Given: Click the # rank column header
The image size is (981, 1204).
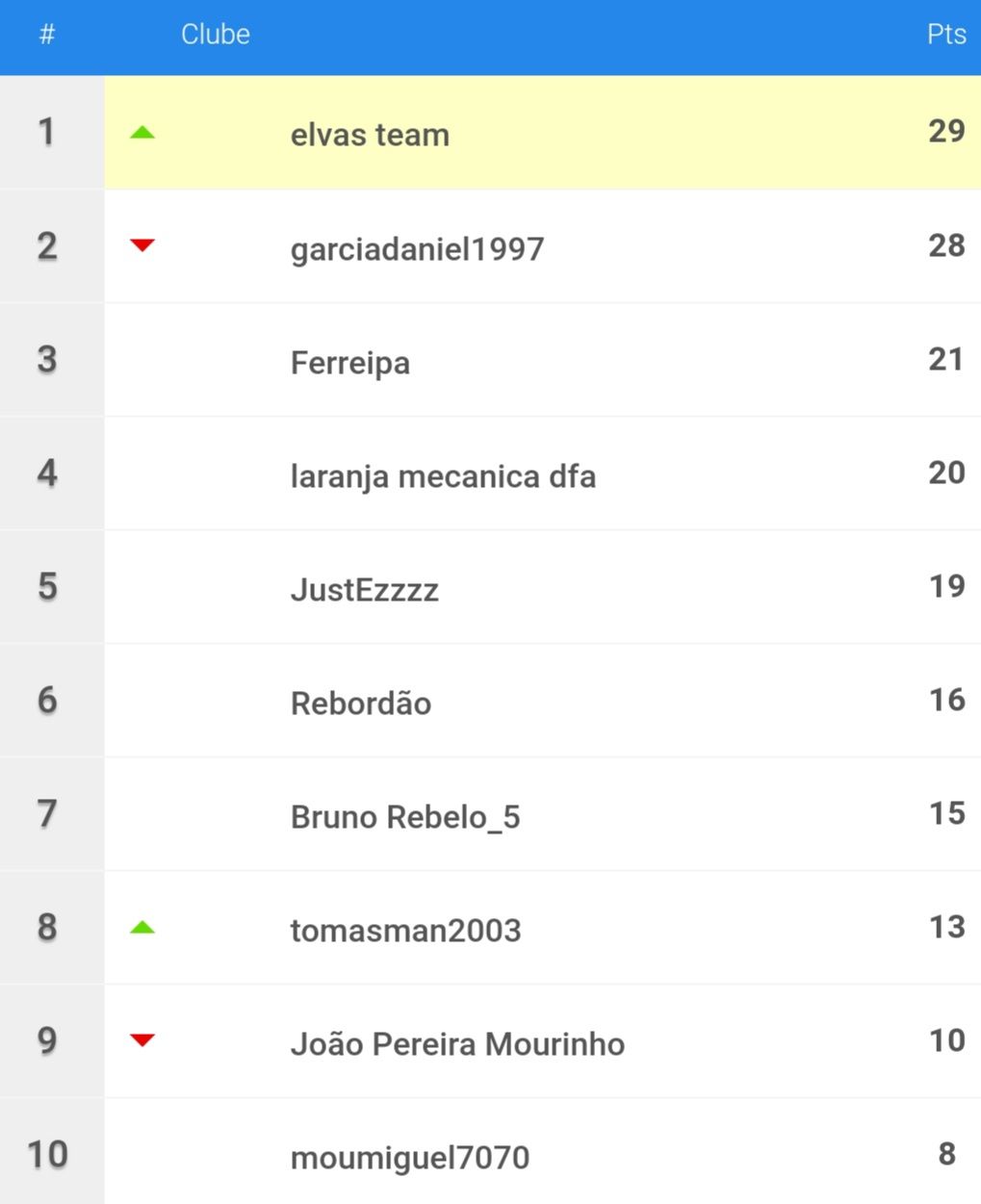Looking at the screenshot, I should [47, 35].
